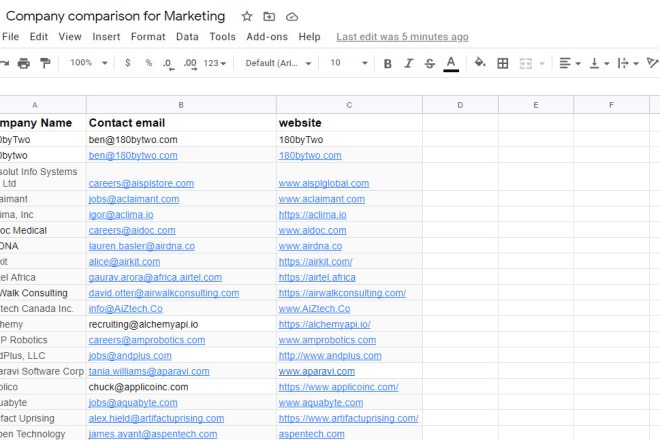Open the james.avant@aspentech.com link
This screenshot has width=660, height=440.
point(153,434)
